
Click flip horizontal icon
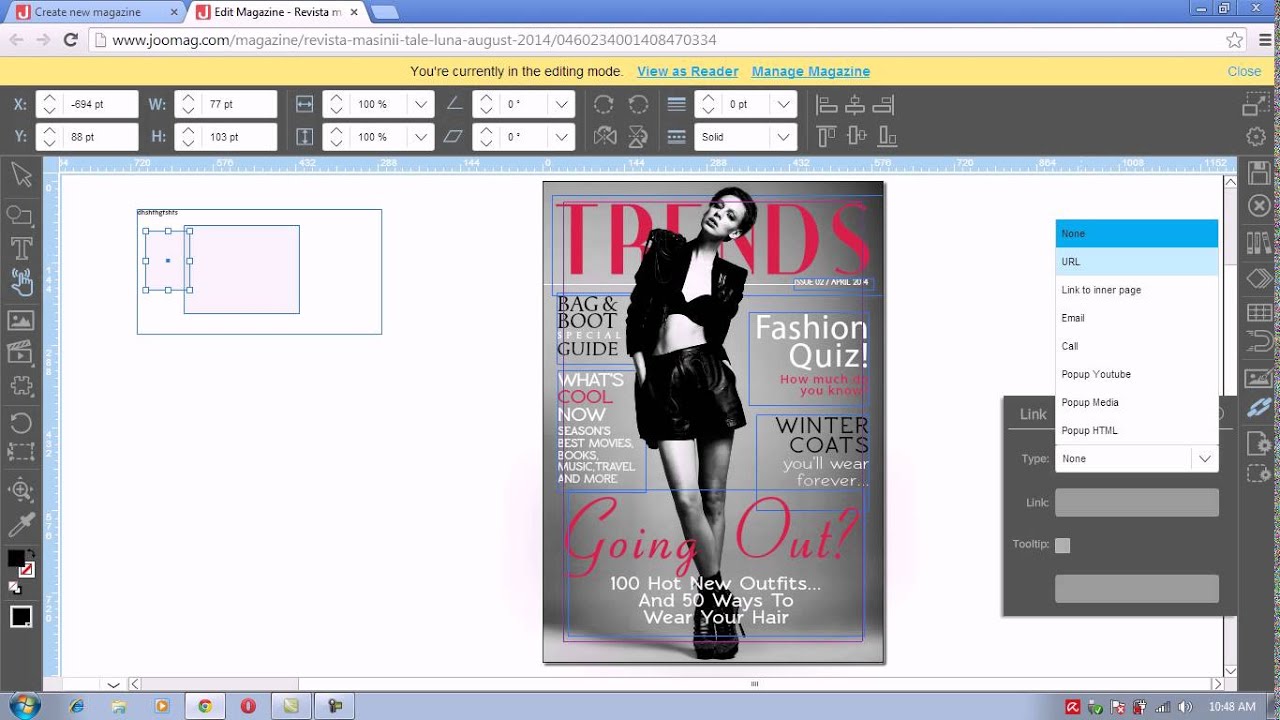tap(604, 136)
